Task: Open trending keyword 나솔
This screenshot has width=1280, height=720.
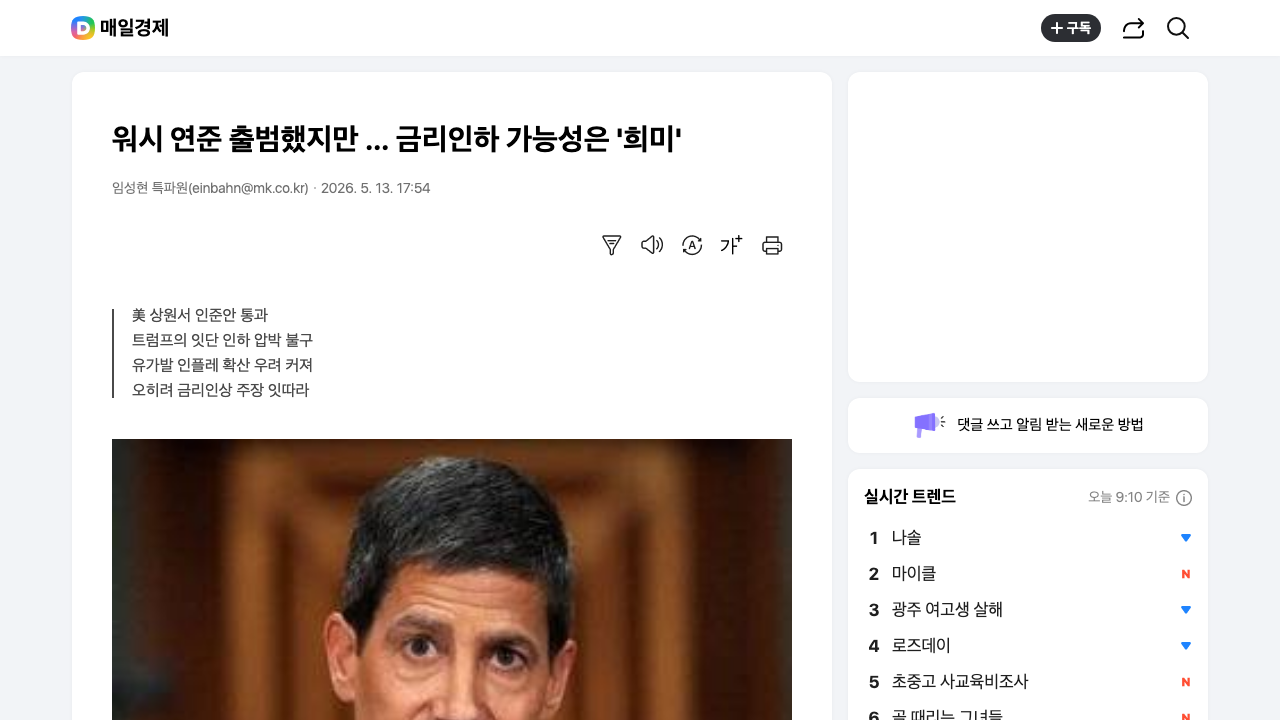Action: pos(907,537)
